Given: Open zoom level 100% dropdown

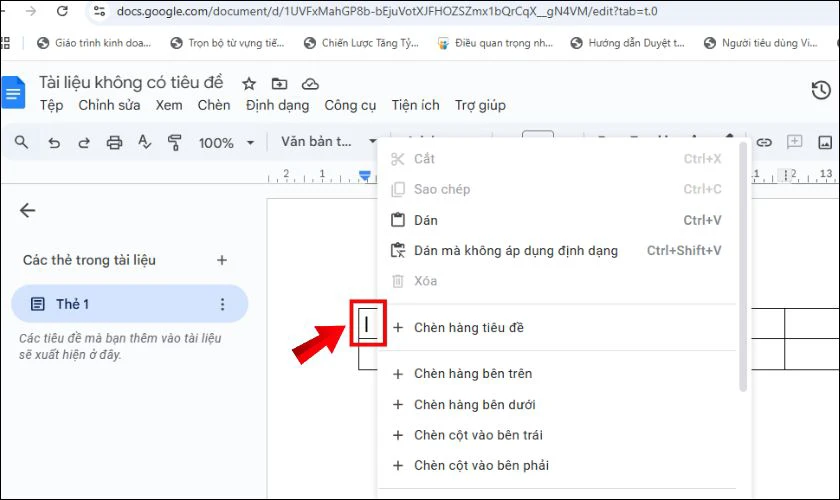Looking at the screenshot, I should [x=226, y=143].
